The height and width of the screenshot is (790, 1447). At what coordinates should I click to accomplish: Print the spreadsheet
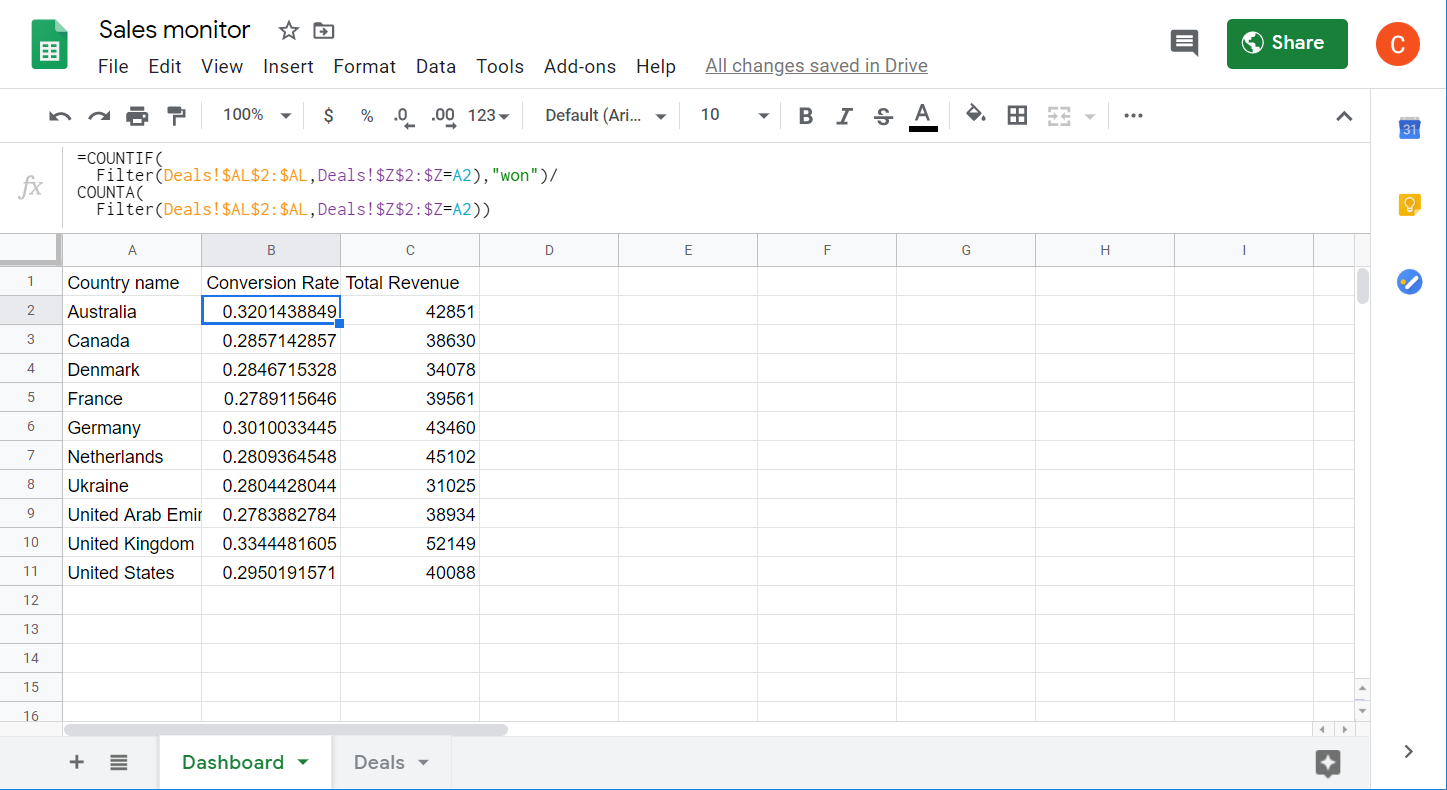137,116
